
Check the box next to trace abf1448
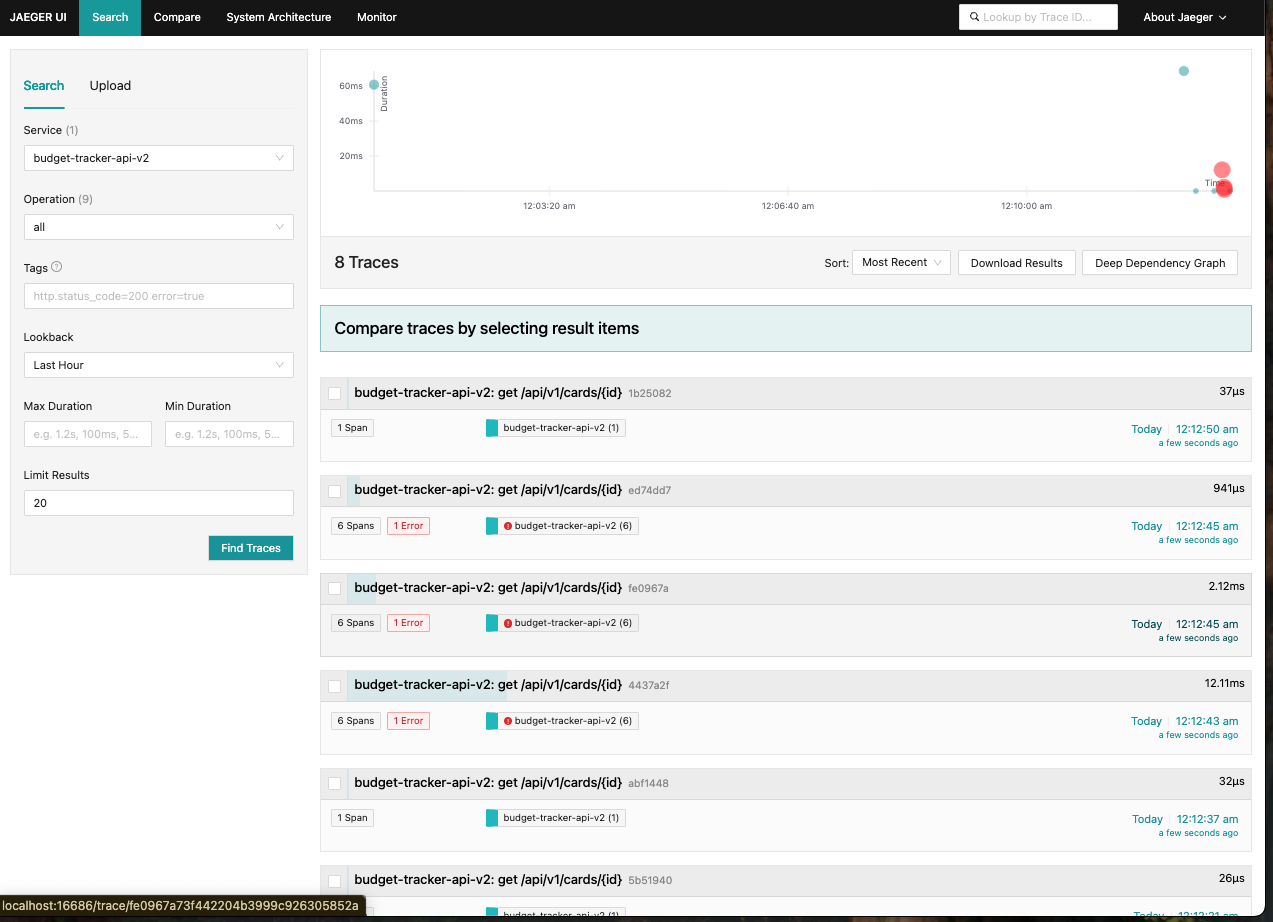click(335, 784)
